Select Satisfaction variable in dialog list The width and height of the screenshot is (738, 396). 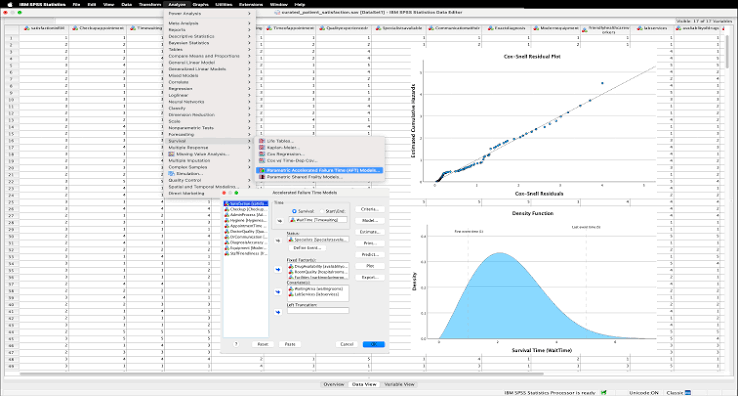point(246,203)
